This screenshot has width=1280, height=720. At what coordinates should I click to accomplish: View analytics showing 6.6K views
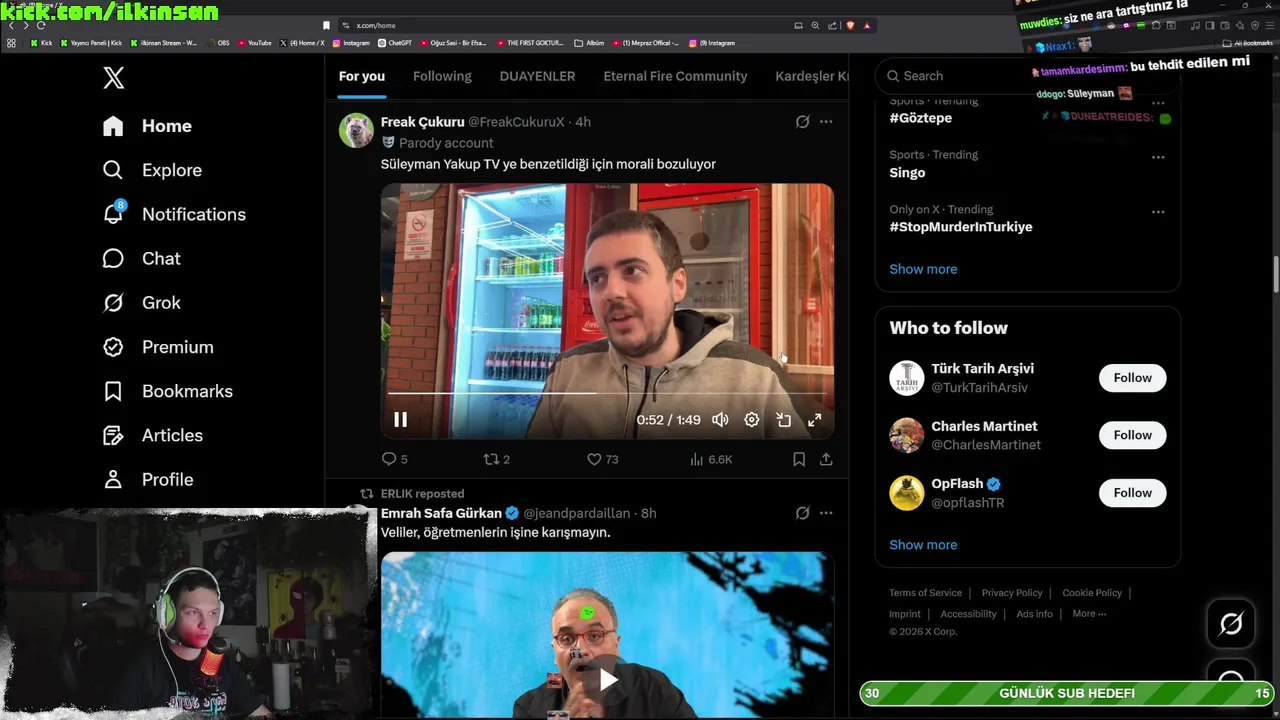[x=711, y=459]
